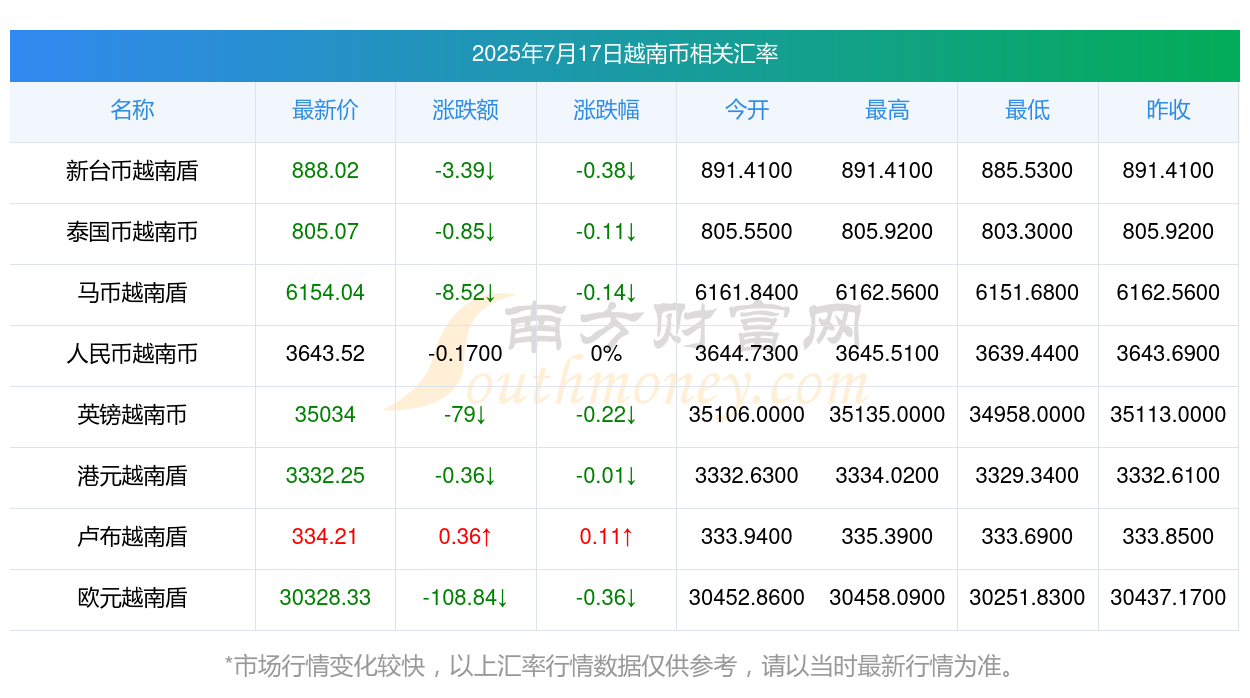
Task: Select the 今开 column header
Action: [x=747, y=110]
